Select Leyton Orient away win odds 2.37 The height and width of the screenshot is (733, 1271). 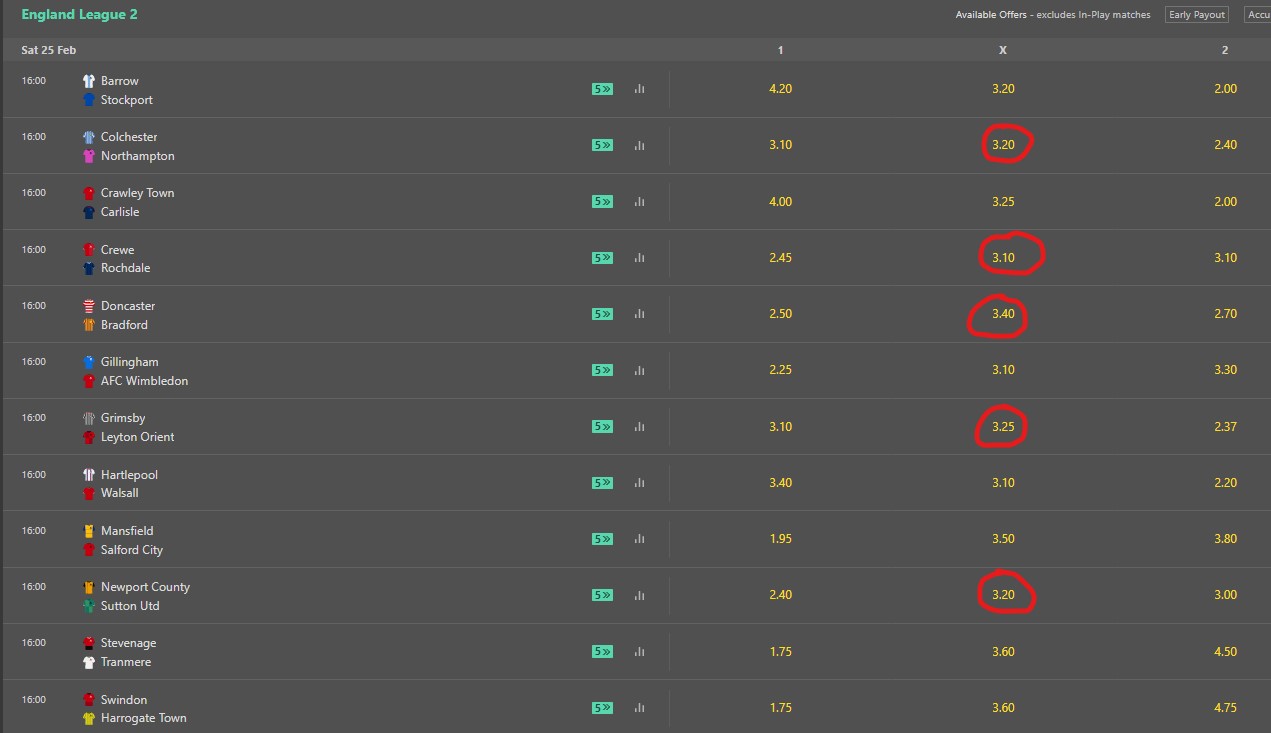click(x=1225, y=427)
